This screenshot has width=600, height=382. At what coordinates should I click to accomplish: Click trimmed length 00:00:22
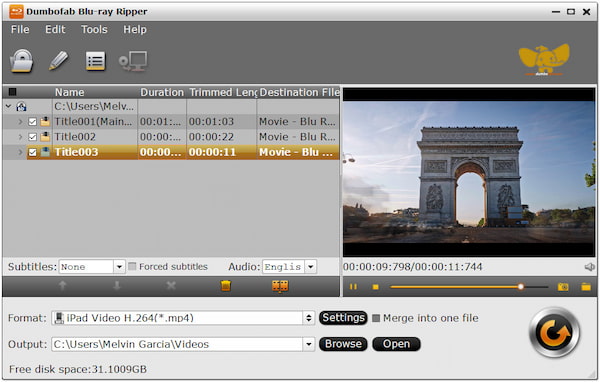click(x=211, y=137)
